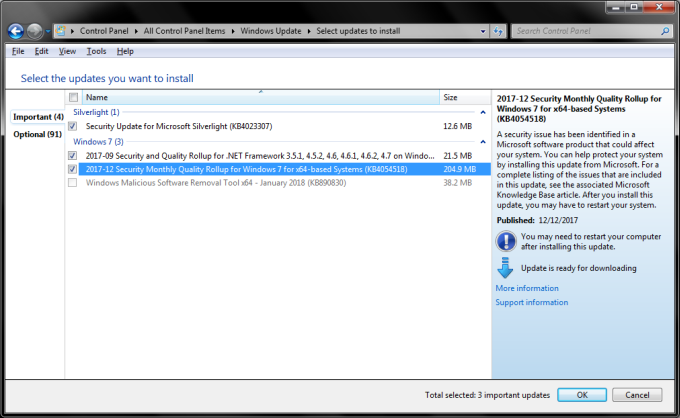Minimize the Windows Update window
Image resolution: width=680 pixels, height=418 pixels.
pos(615,7)
